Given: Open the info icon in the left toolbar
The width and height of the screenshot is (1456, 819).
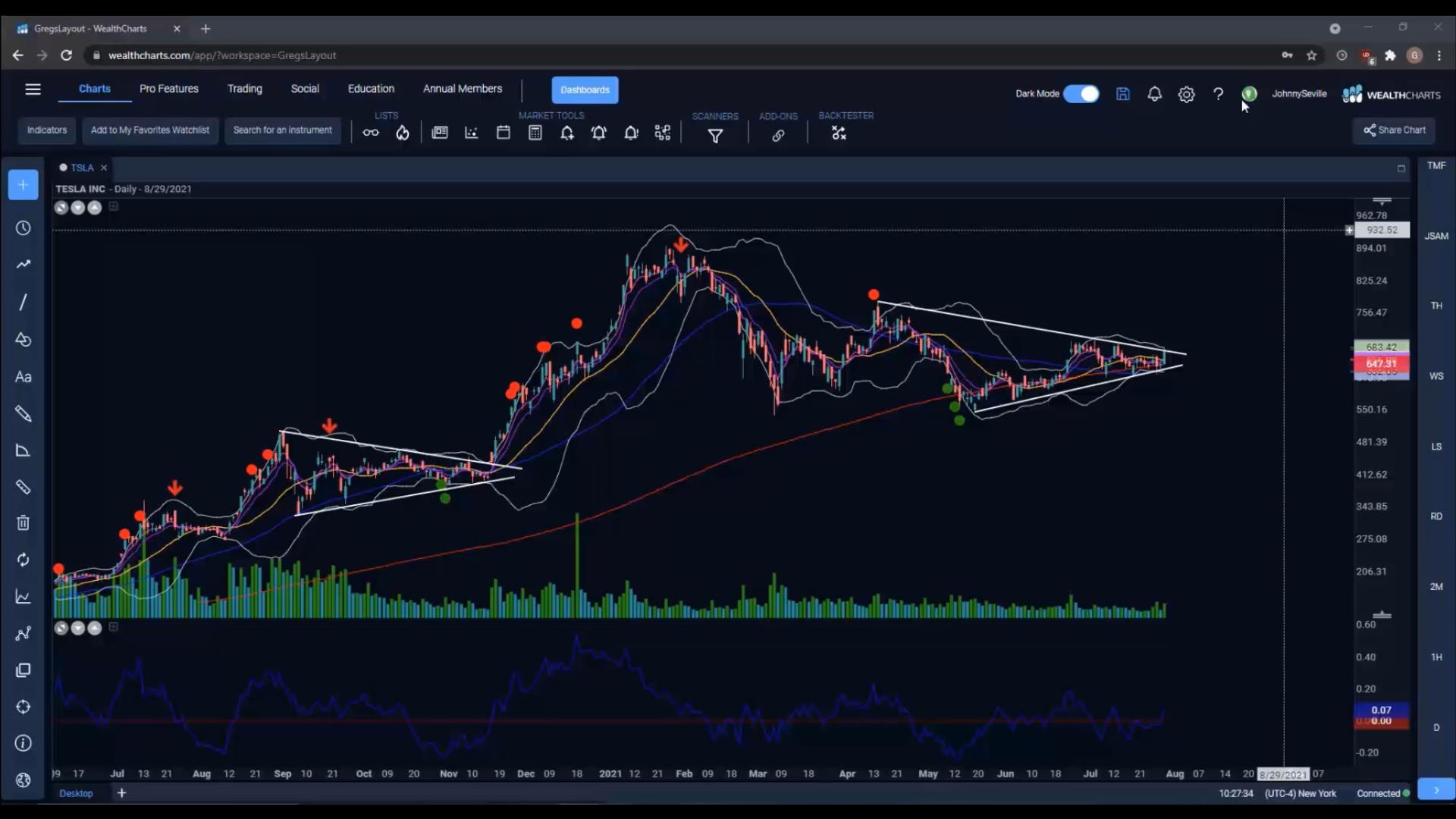Looking at the screenshot, I should tap(24, 743).
